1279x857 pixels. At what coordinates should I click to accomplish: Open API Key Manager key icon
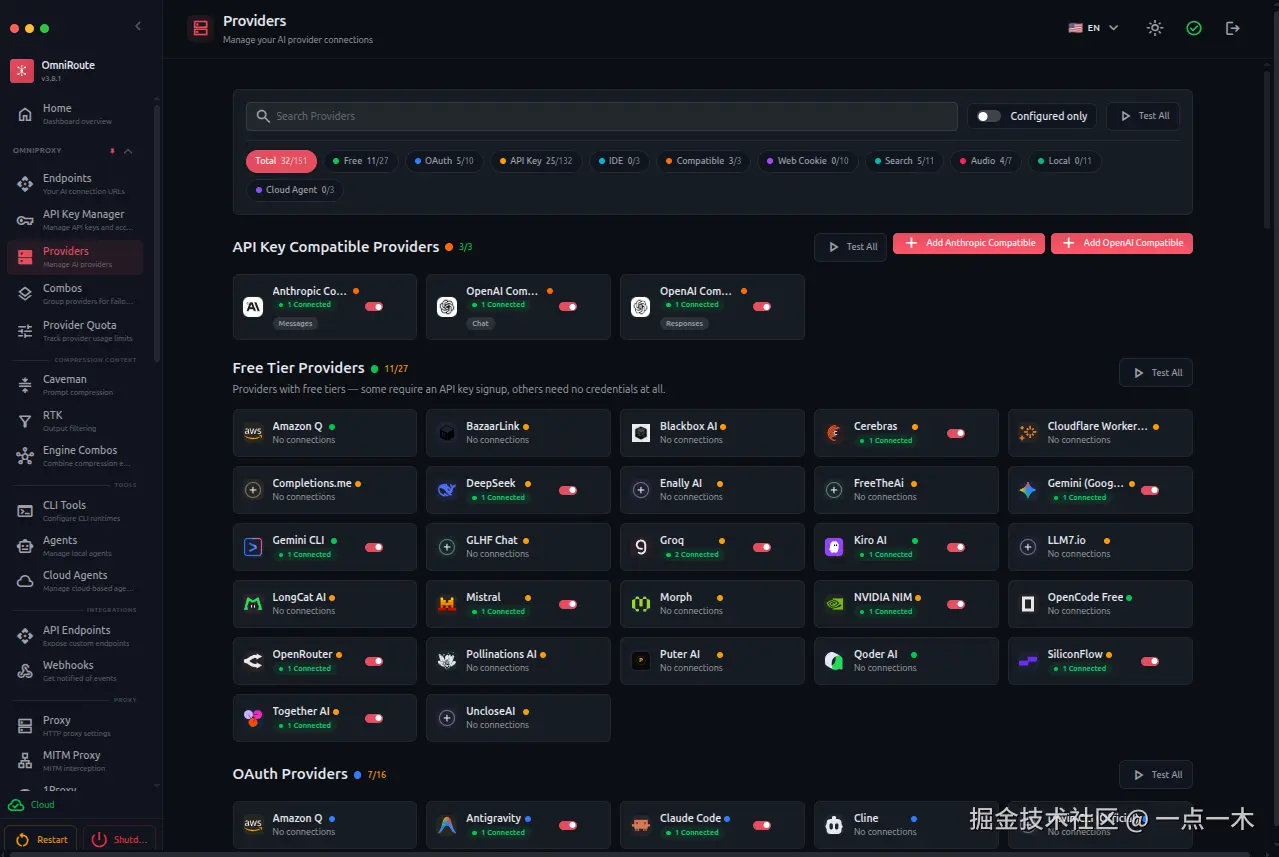[x=25, y=220]
